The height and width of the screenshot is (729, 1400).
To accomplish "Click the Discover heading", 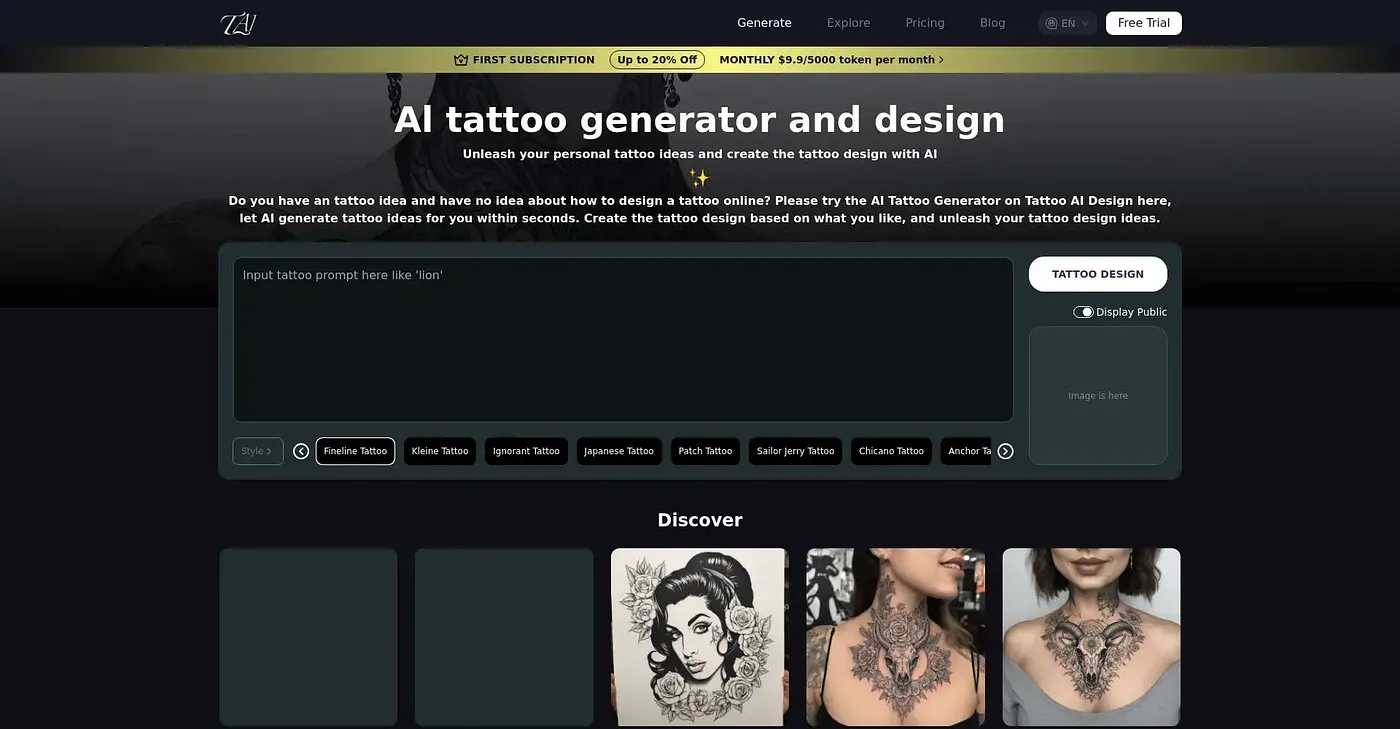I will pyautogui.click(x=700, y=520).
